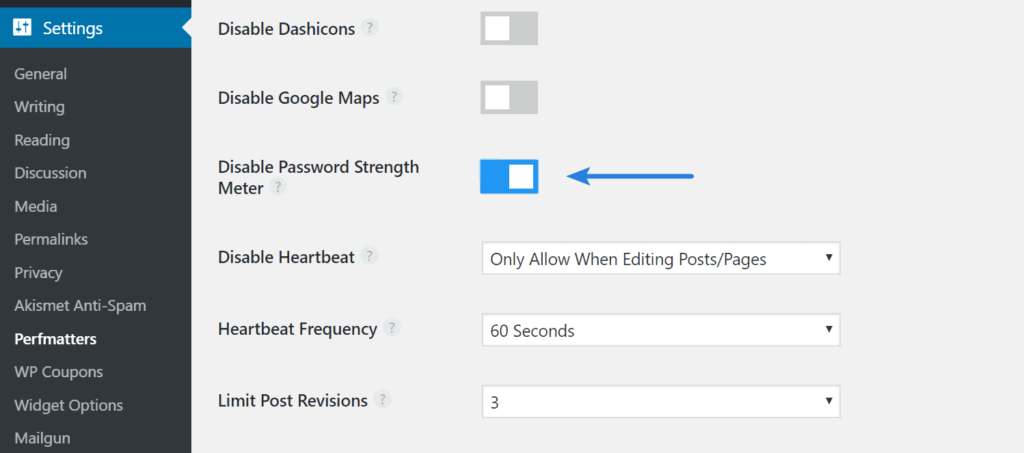The width and height of the screenshot is (1024, 453).
Task: Navigate to Widget Options settings
Action: coord(68,405)
